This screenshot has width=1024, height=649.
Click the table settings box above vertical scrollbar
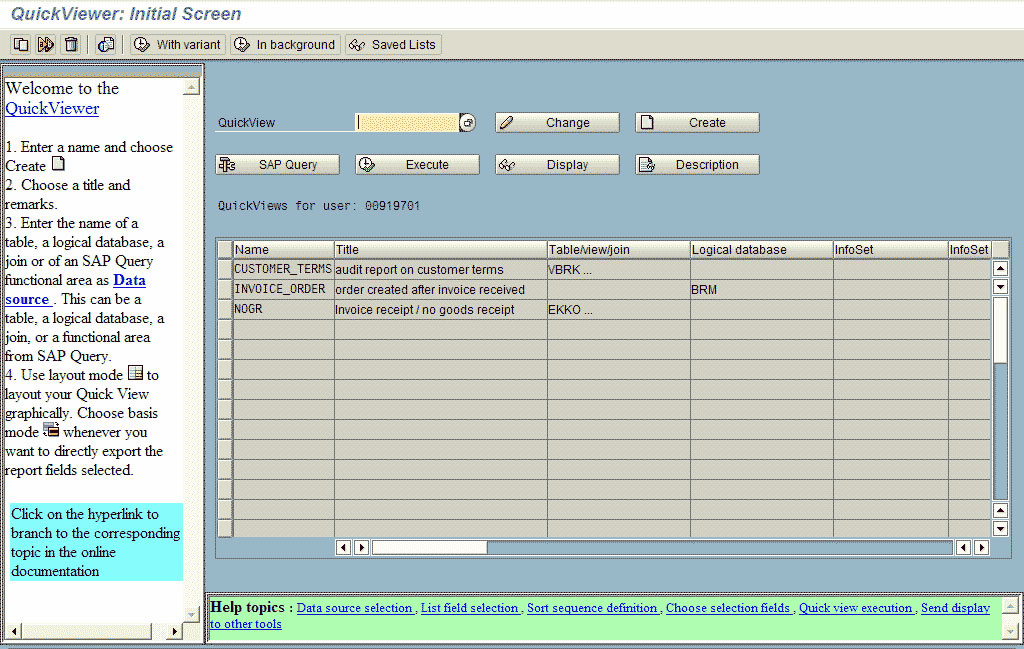click(x=1000, y=249)
